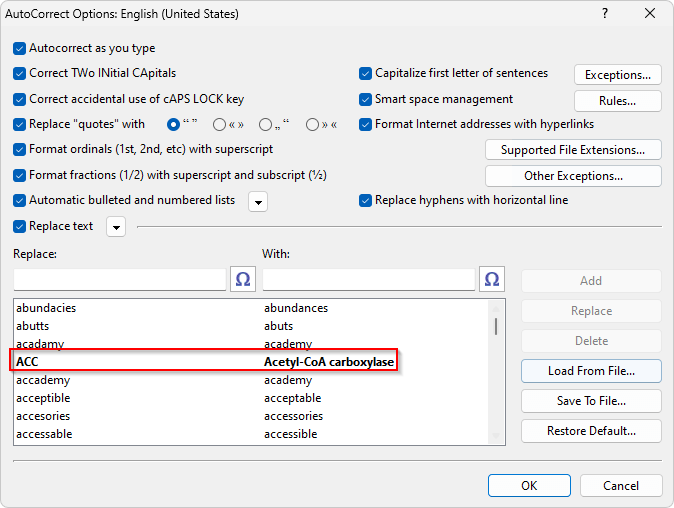Click Load From File button
This screenshot has height=508, width=674.
click(591, 371)
